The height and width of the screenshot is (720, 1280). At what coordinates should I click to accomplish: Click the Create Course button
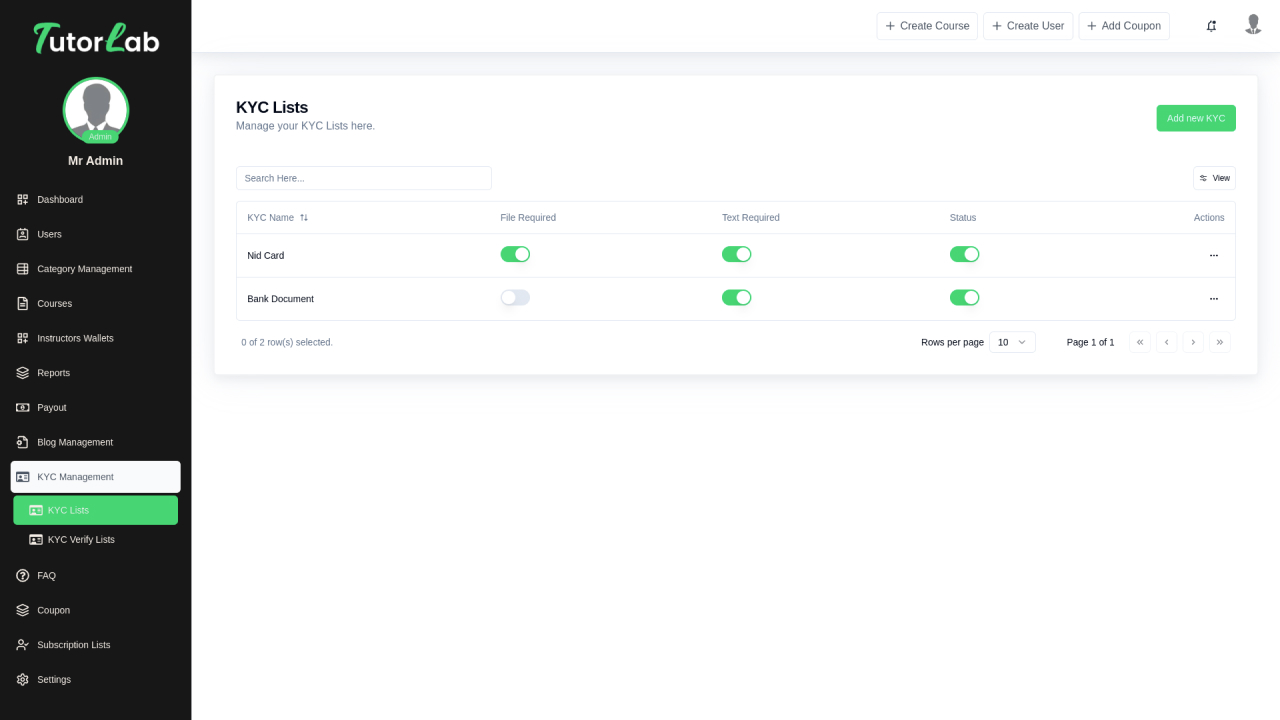927,26
